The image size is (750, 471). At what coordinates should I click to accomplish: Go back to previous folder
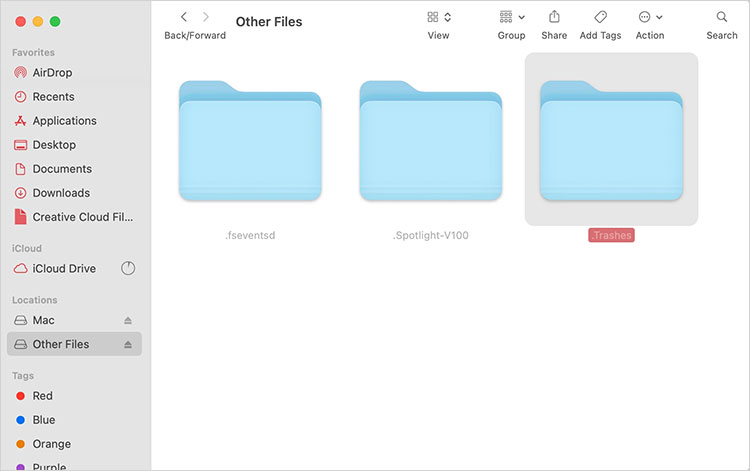pyautogui.click(x=184, y=17)
